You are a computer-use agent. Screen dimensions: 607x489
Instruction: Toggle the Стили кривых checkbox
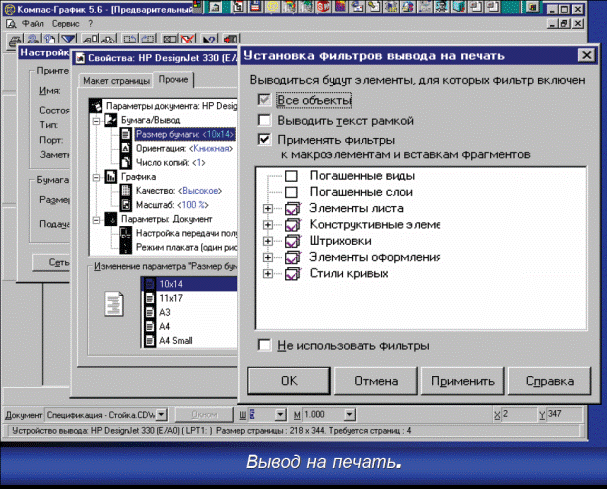click(293, 274)
